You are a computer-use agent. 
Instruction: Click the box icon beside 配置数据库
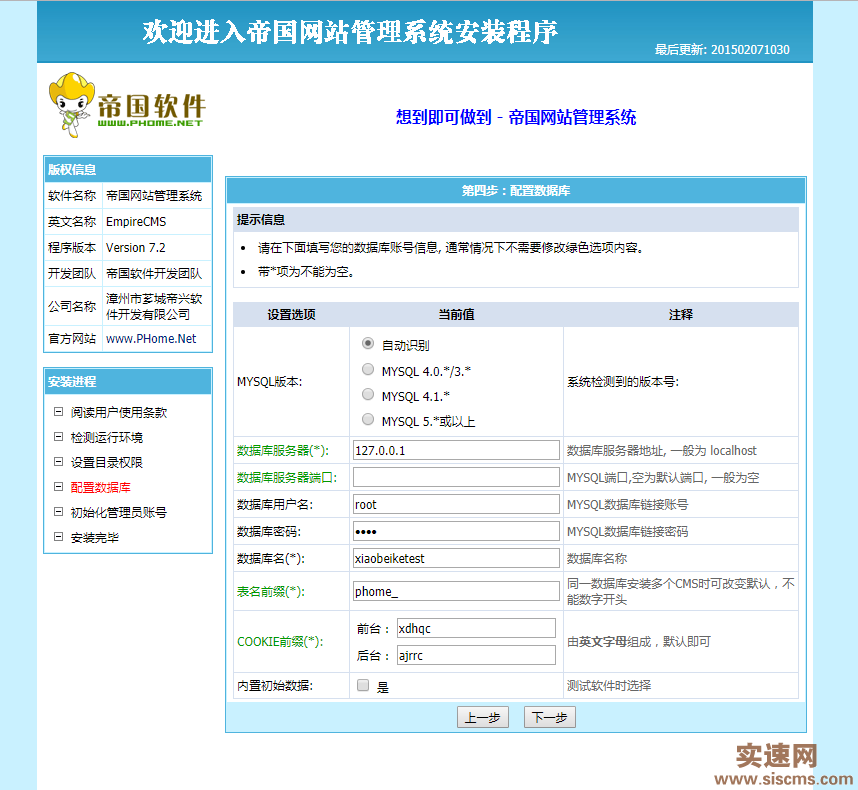pyautogui.click(x=59, y=486)
